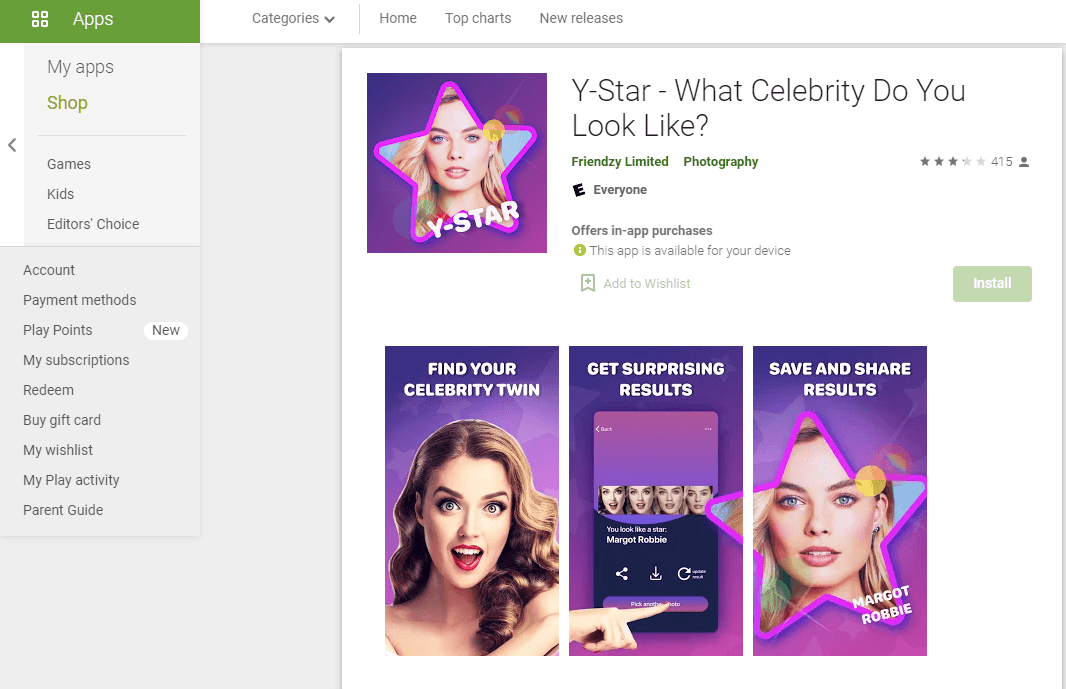Click the Add to Wishlist label

coord(647,284)
